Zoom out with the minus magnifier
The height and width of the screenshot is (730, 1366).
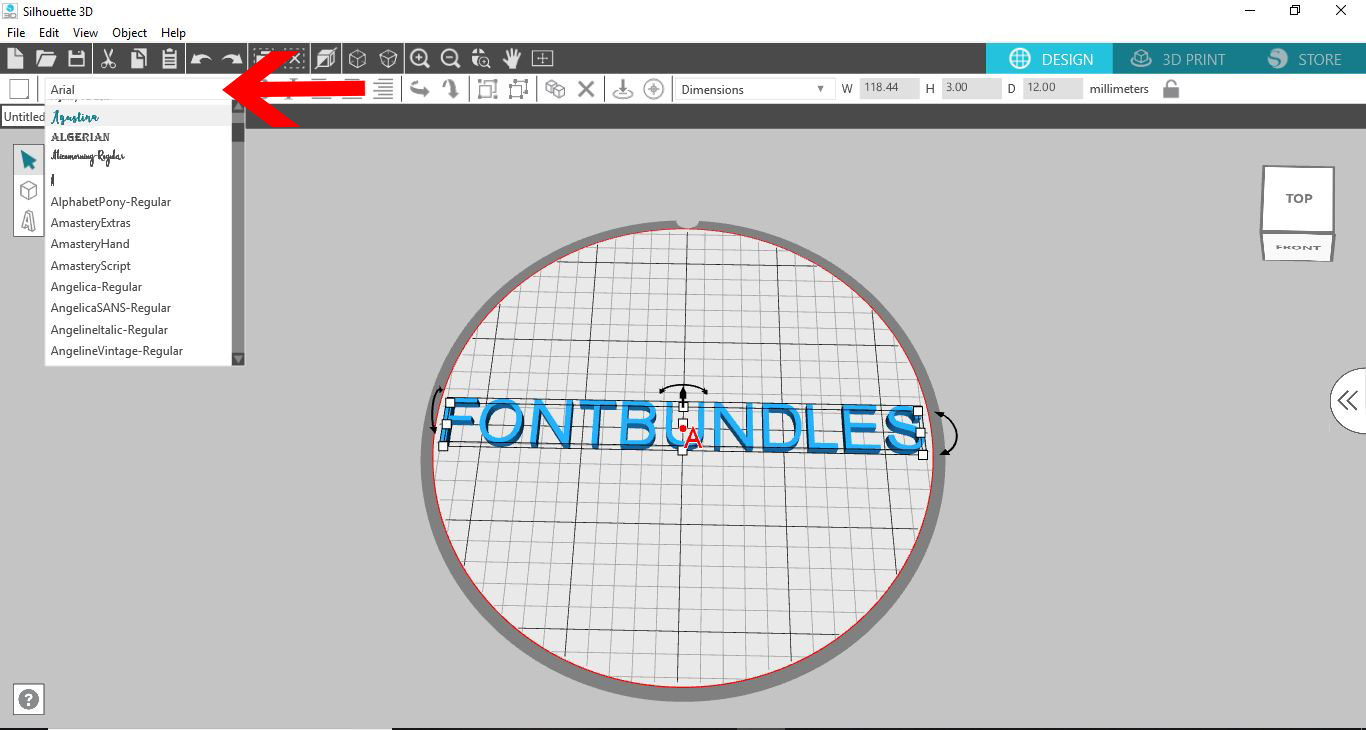click(451, 58)
